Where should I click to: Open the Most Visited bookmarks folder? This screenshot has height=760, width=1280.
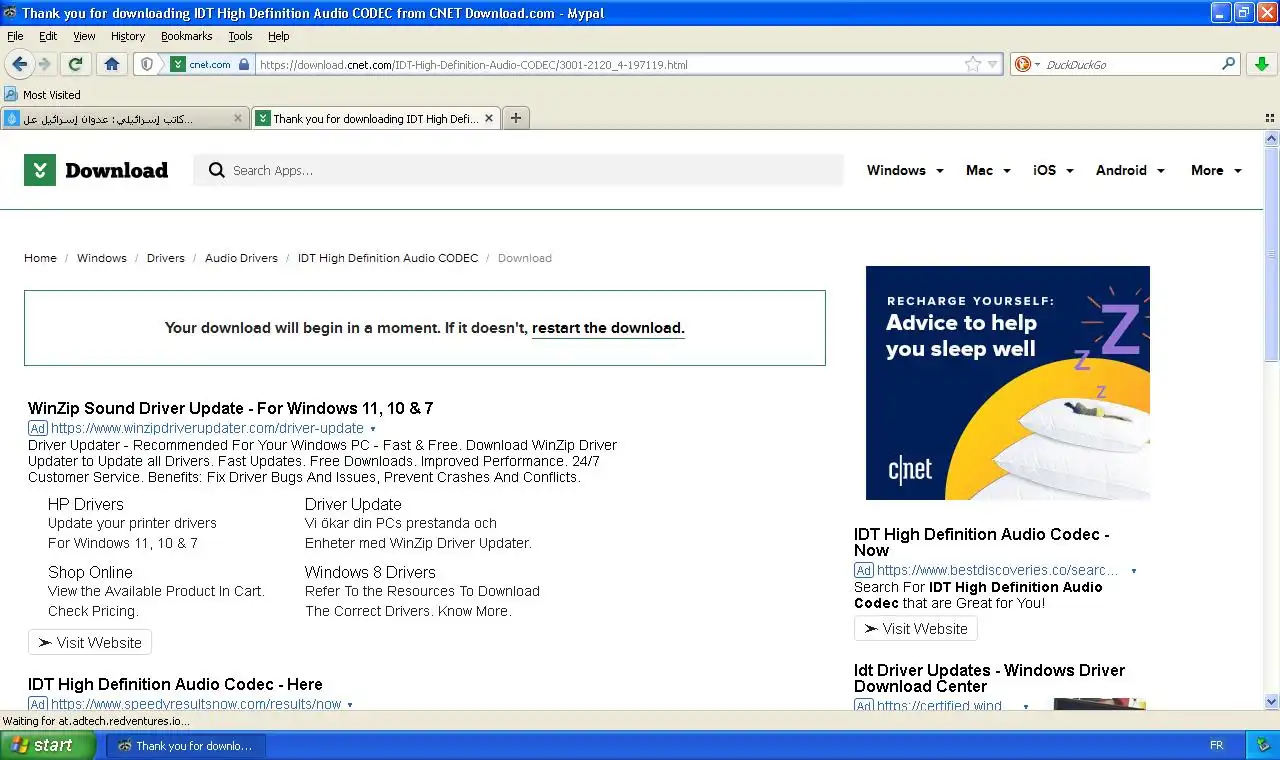[43, 95]
